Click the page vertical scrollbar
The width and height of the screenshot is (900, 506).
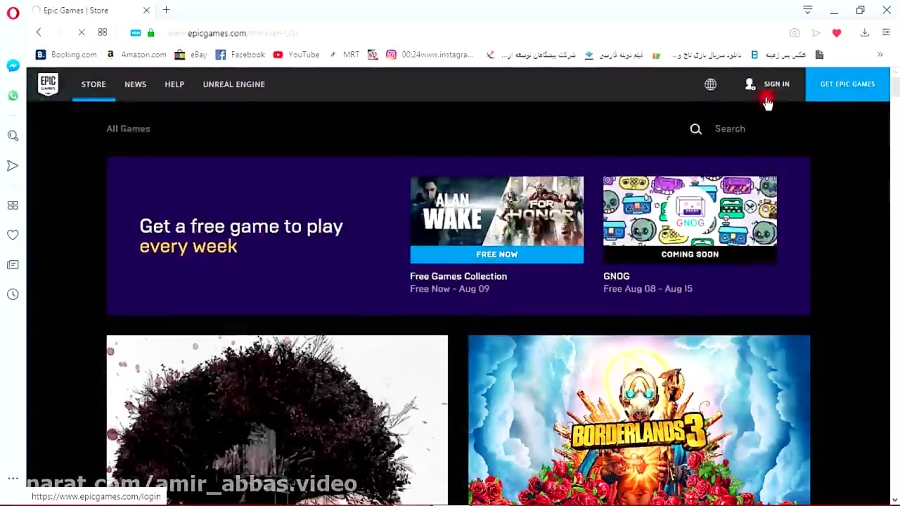(894, 286)
